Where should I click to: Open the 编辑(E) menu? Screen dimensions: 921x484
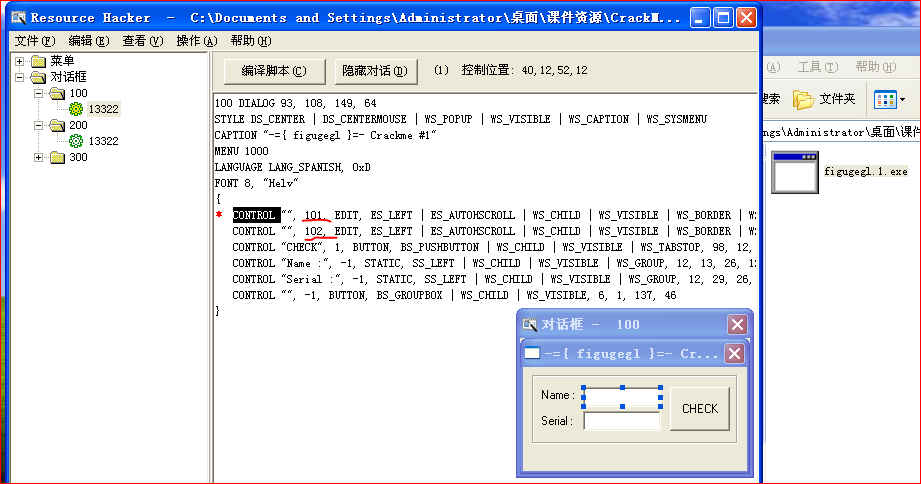[x=89, y=41]
